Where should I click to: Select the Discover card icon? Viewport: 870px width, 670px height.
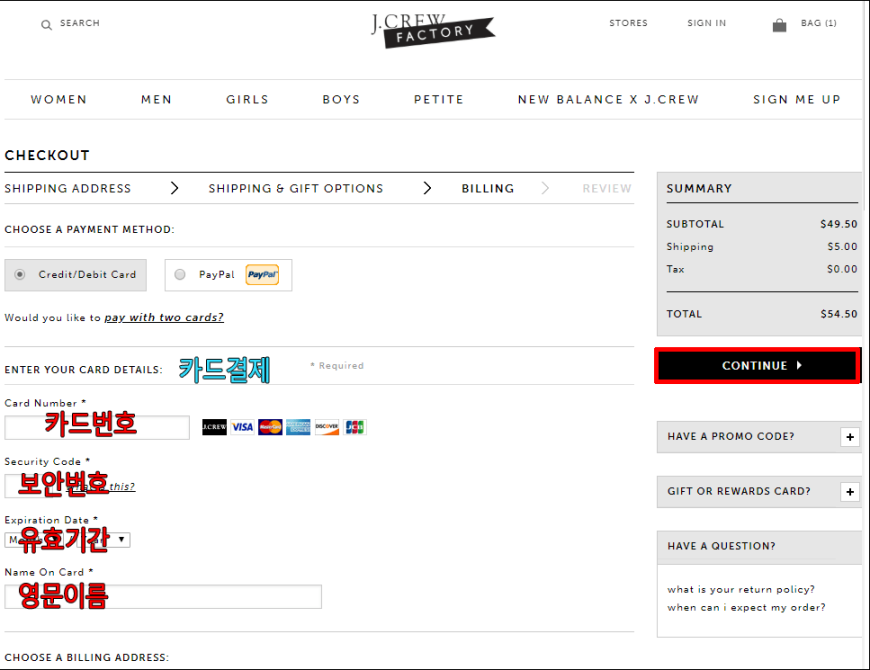point(327,427)
